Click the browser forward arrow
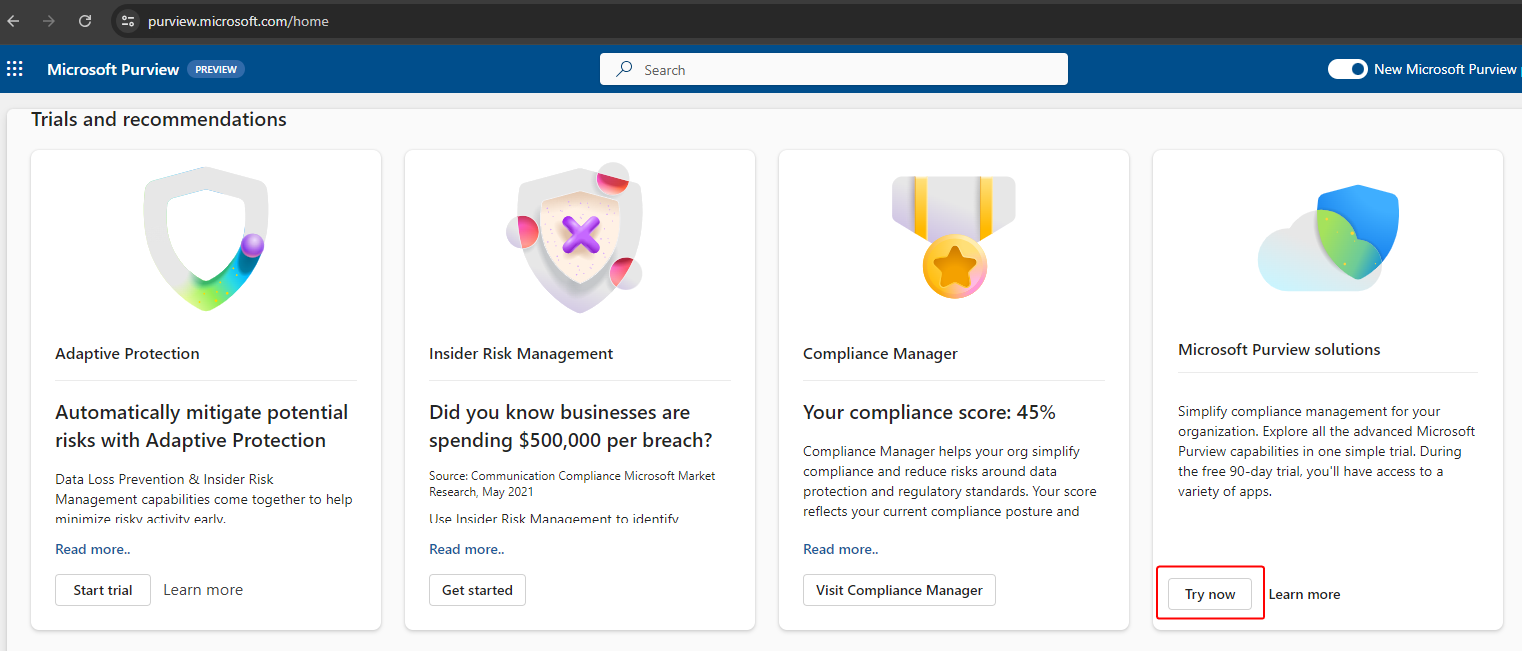The image size is (1522, 651). [49, 21]
